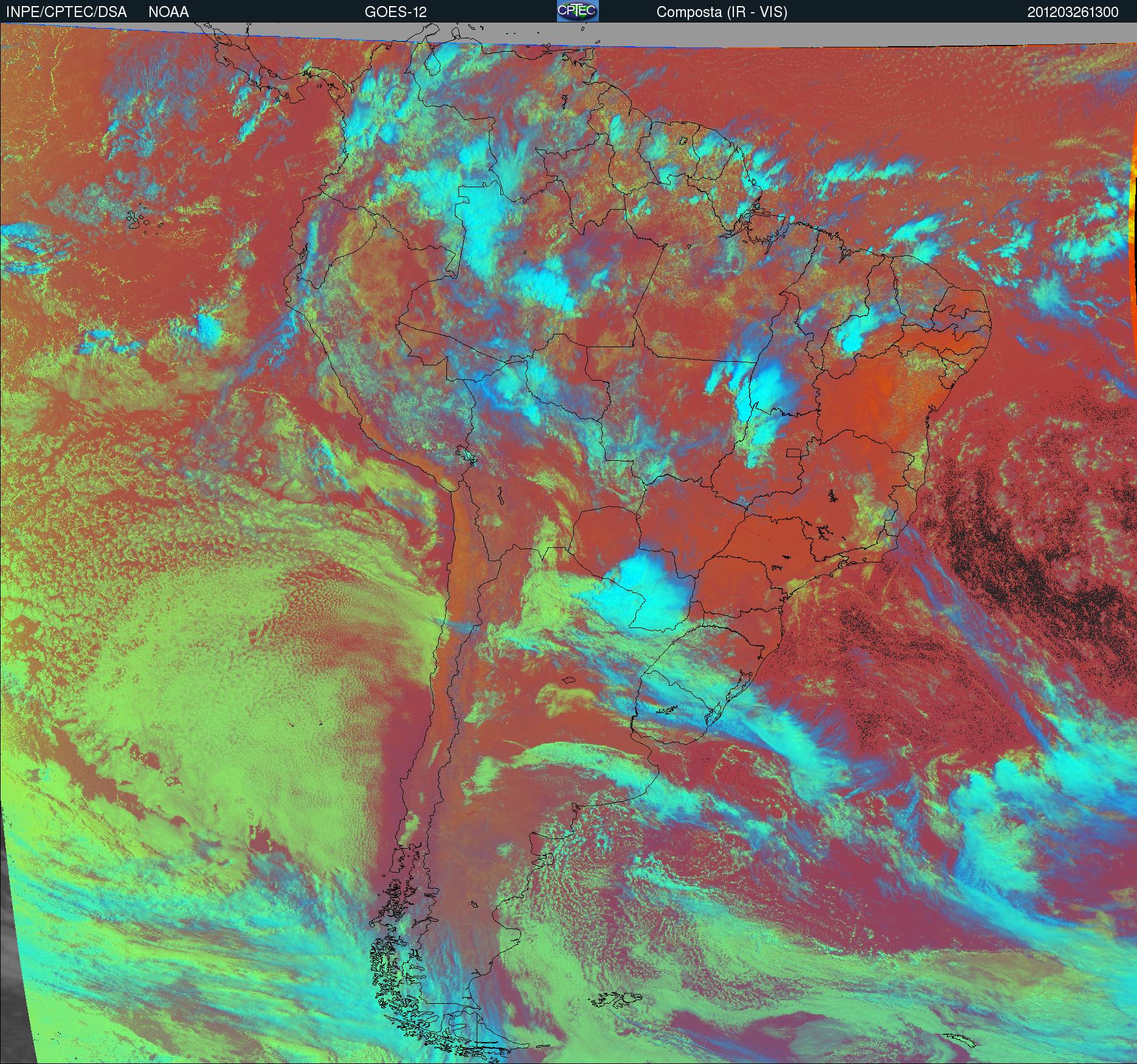
Task: Click the Composta (IR - VIS) title
Action: (722, 12)
